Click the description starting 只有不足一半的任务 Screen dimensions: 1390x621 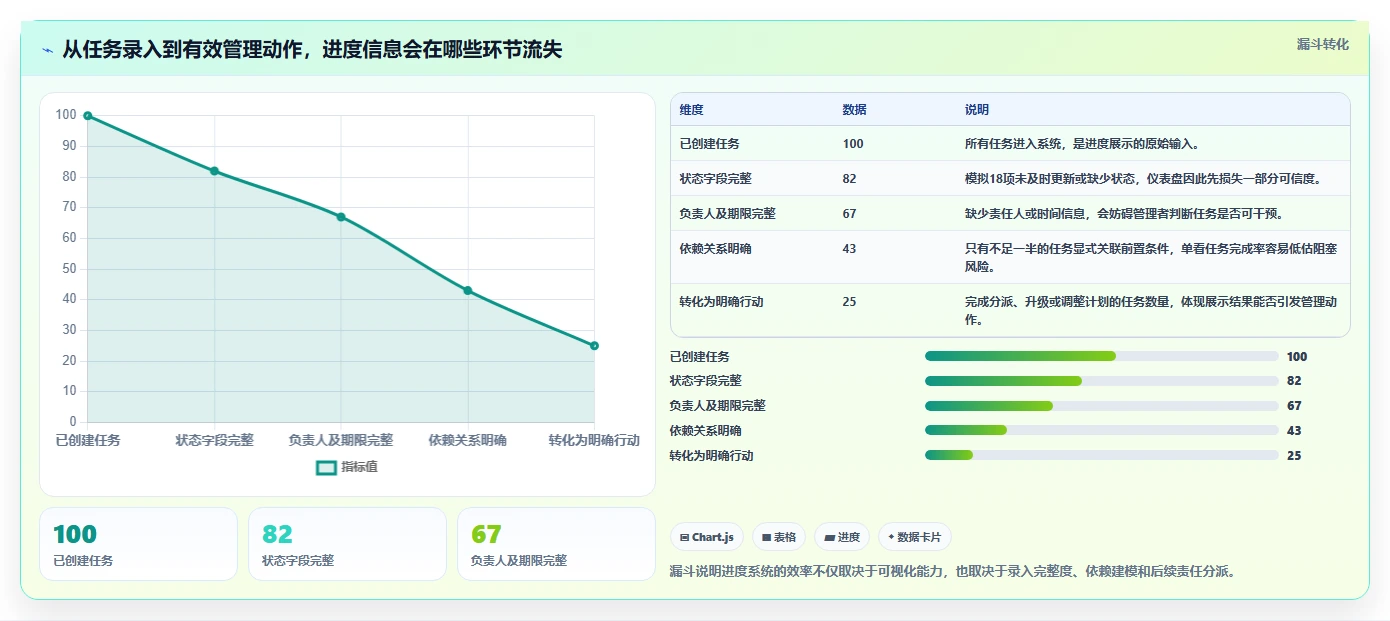1151,258
